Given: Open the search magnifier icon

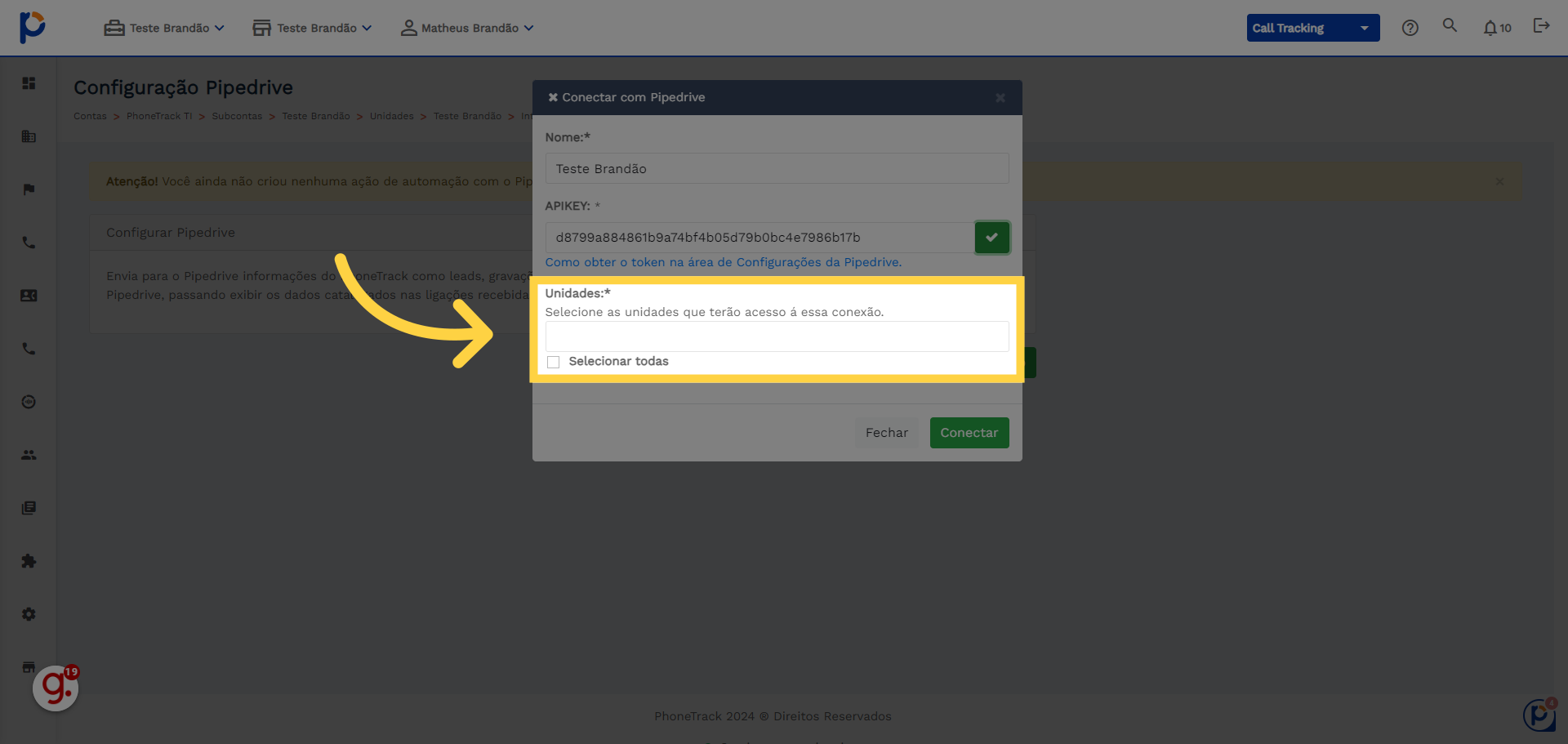Looking at the screenshot, I should click(x=1450, y=25).
